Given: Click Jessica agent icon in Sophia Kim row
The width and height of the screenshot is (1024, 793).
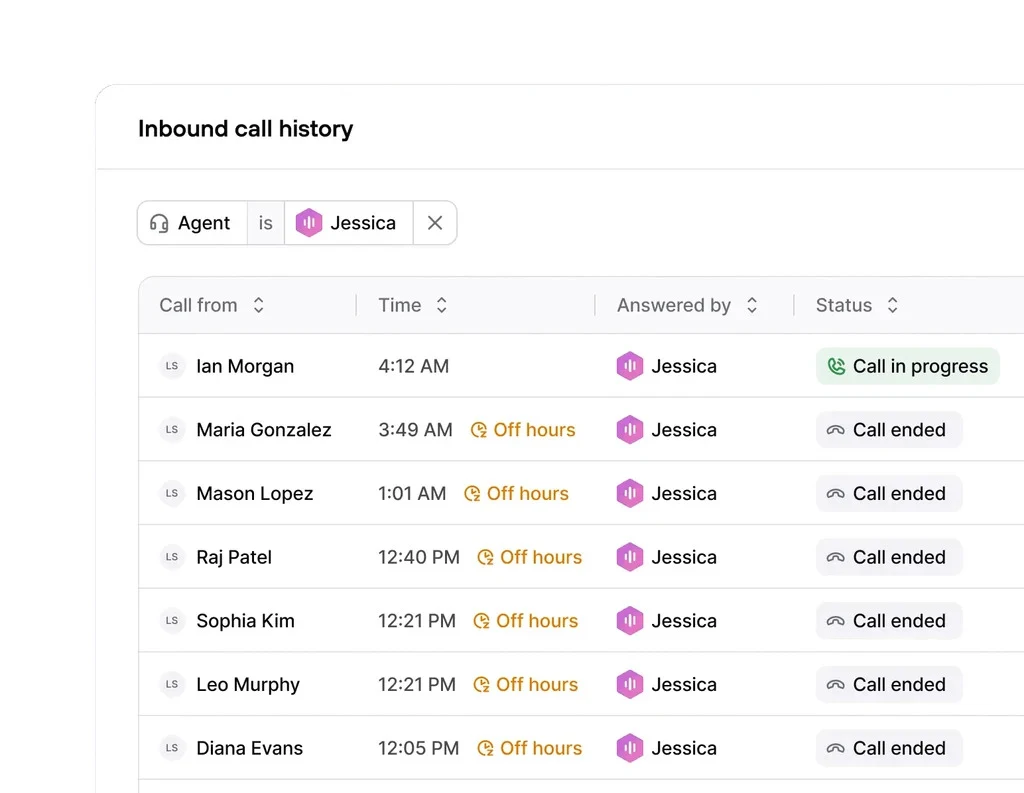Looking at the screenshot, I should click(x=630, y=621).
